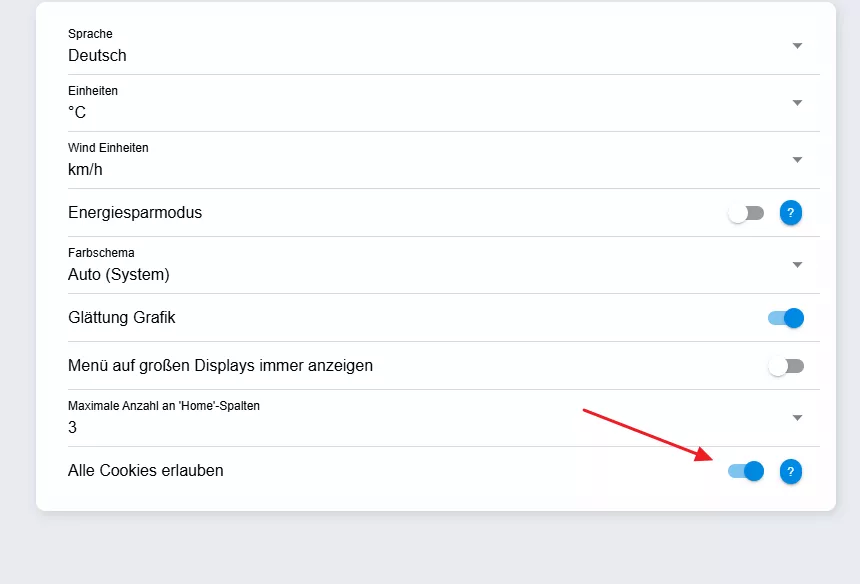Expand Maximale Anzahl an 'Home'-Spalten arrow

[797, 418]
